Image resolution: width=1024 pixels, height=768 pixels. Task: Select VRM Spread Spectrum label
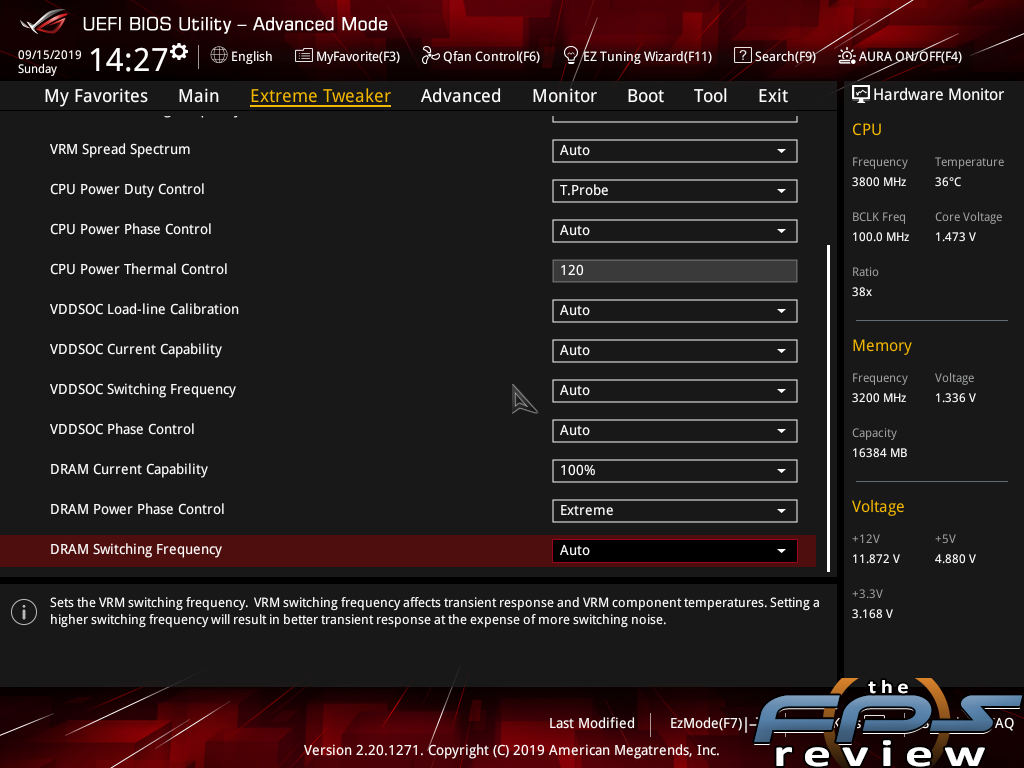pos(120,150)
